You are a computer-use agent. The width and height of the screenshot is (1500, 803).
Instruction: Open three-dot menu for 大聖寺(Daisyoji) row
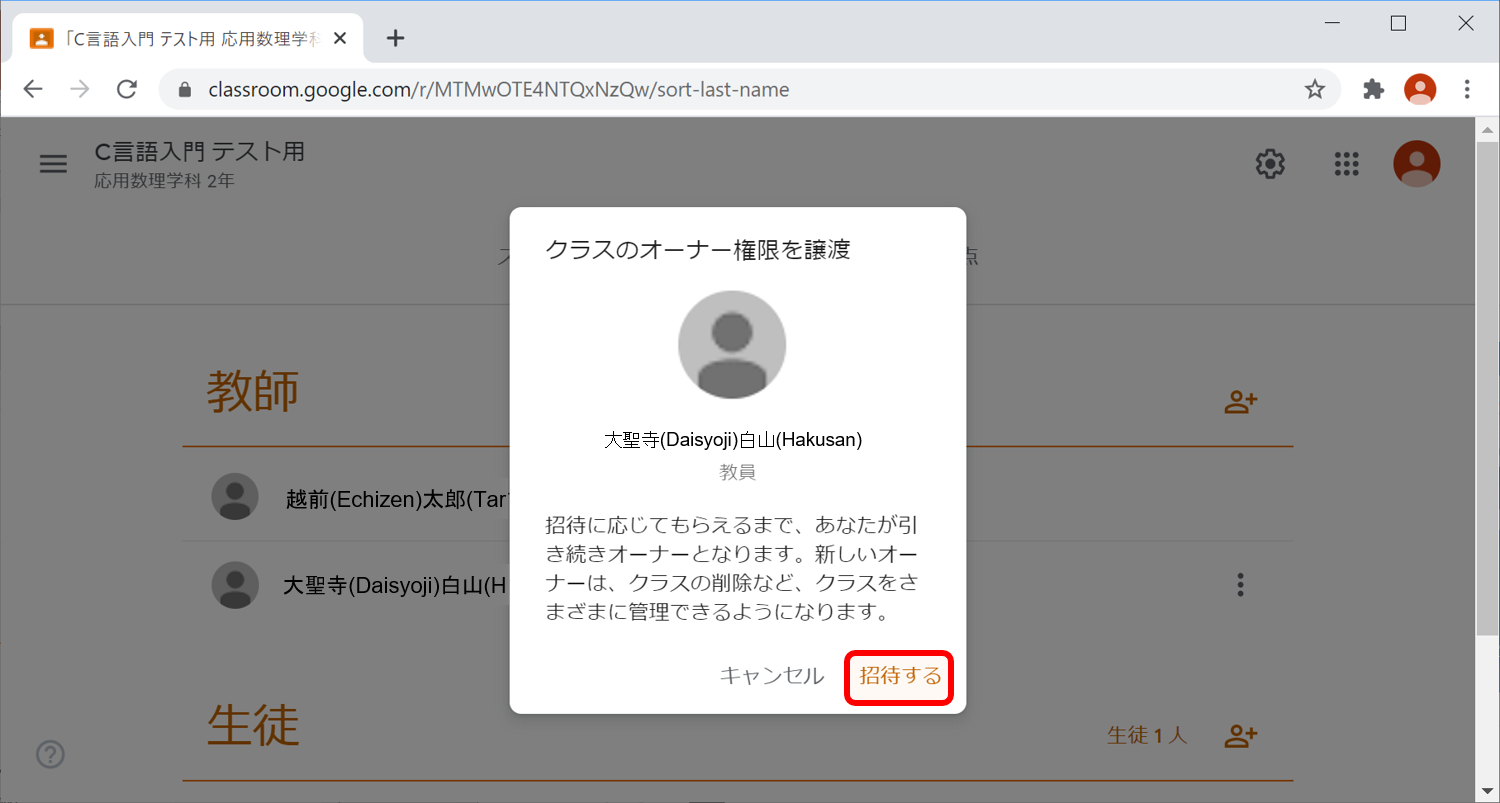click(1240, 585)
